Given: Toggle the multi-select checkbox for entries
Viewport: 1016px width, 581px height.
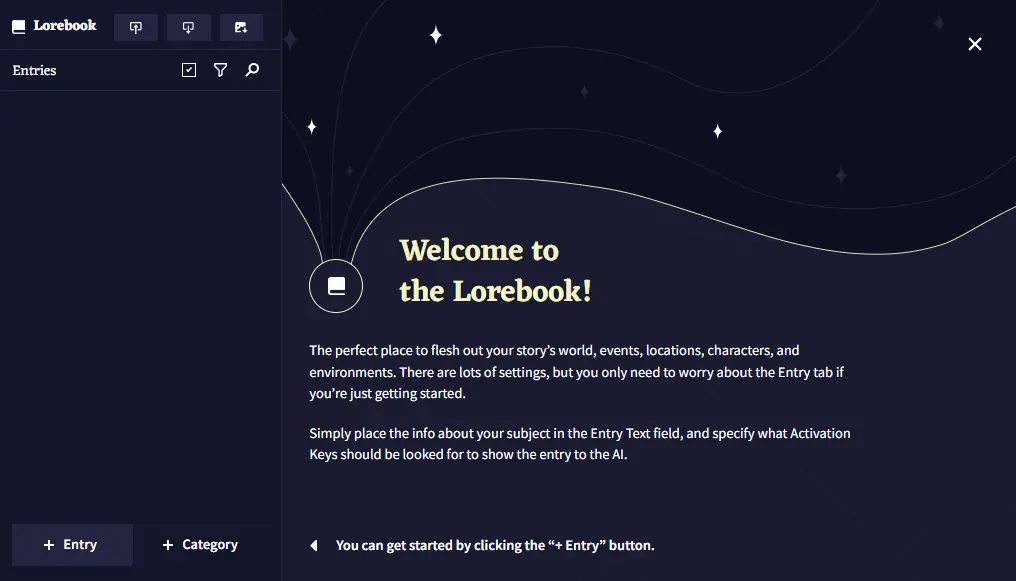Looking at the screenshot, I should 189,70.
